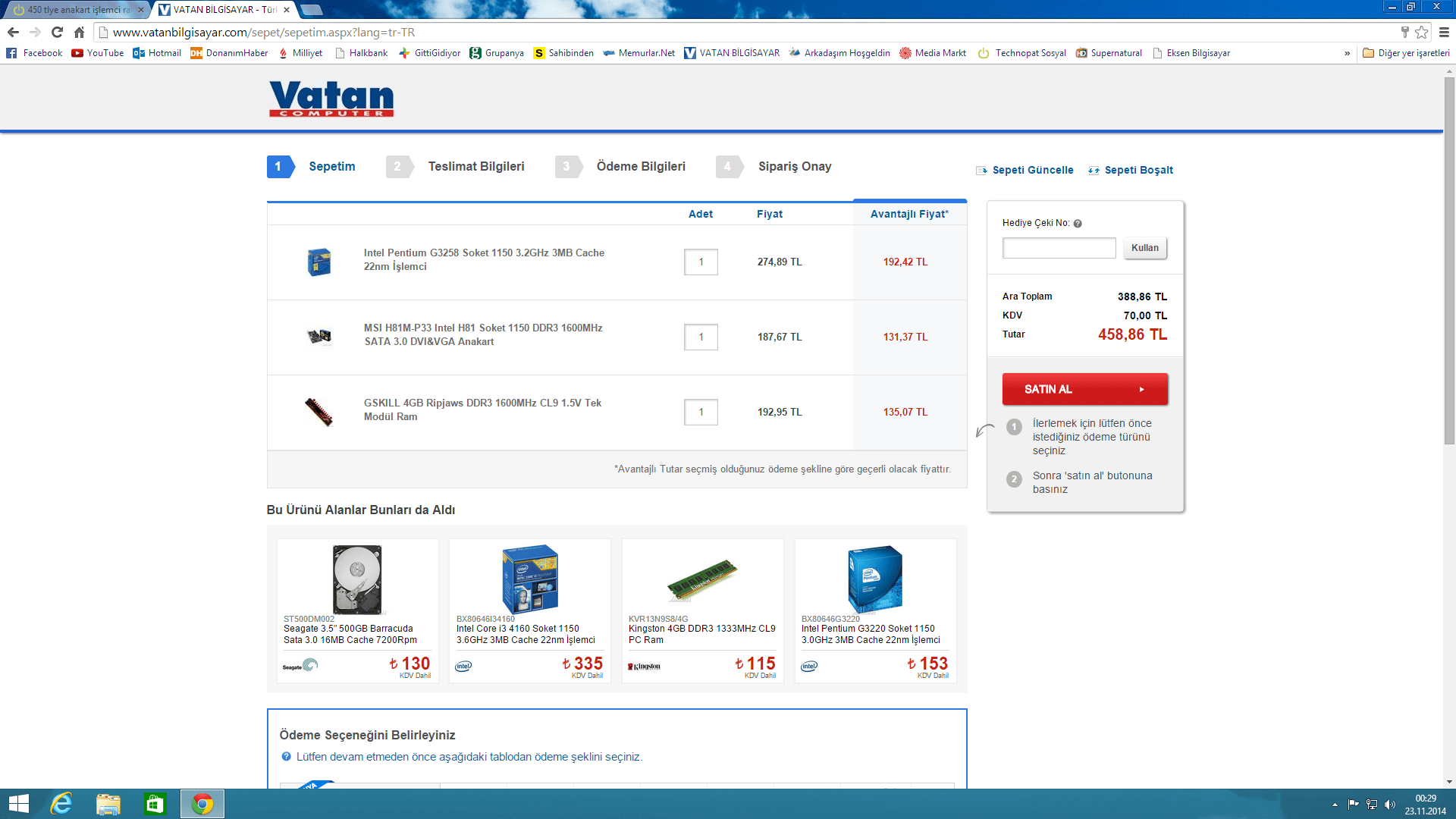The image size is (1456, 819).
Task: Select the Sepetim step
Action: 331,166
